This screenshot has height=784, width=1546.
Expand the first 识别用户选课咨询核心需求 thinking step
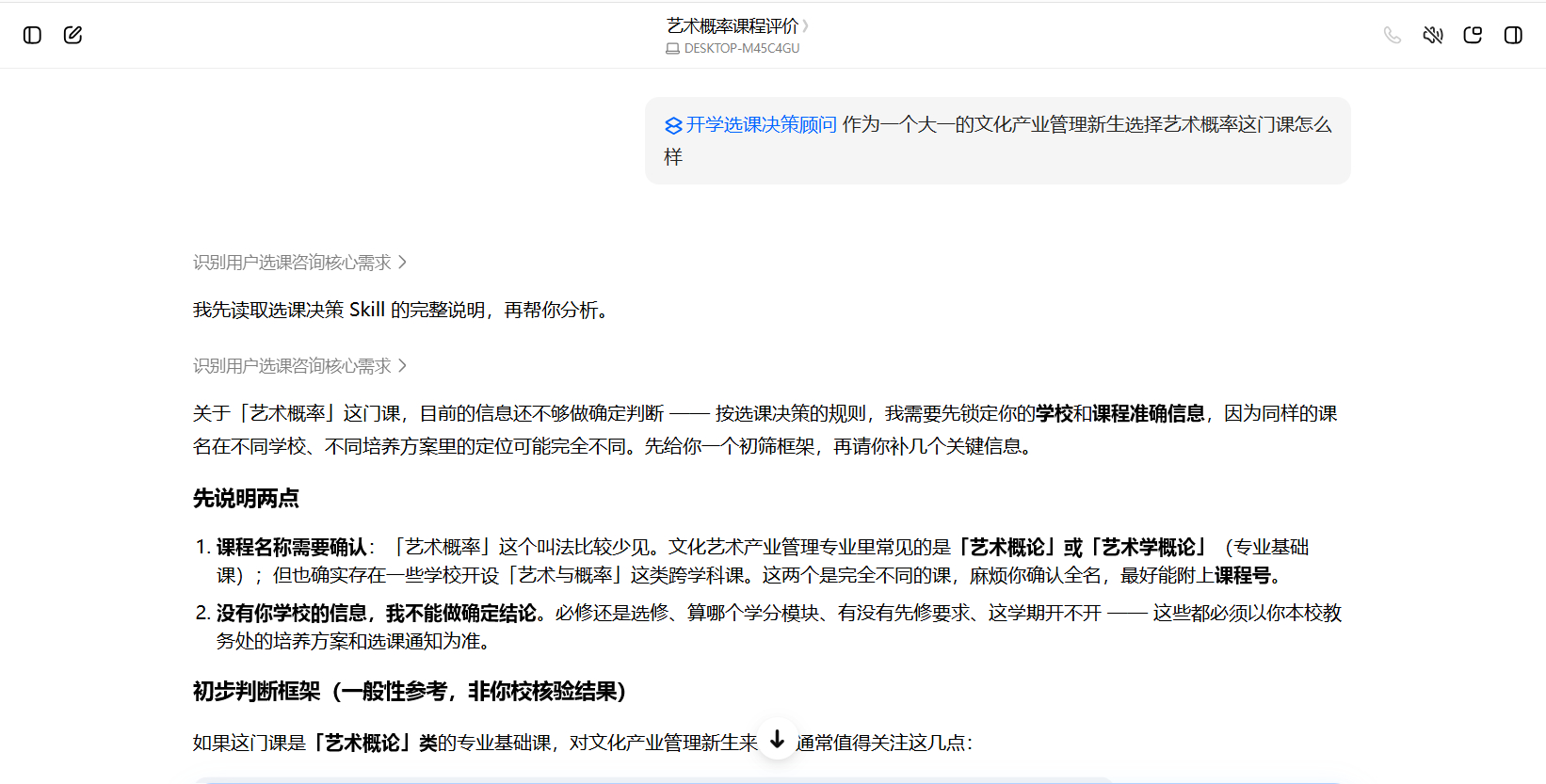point(299,263)
